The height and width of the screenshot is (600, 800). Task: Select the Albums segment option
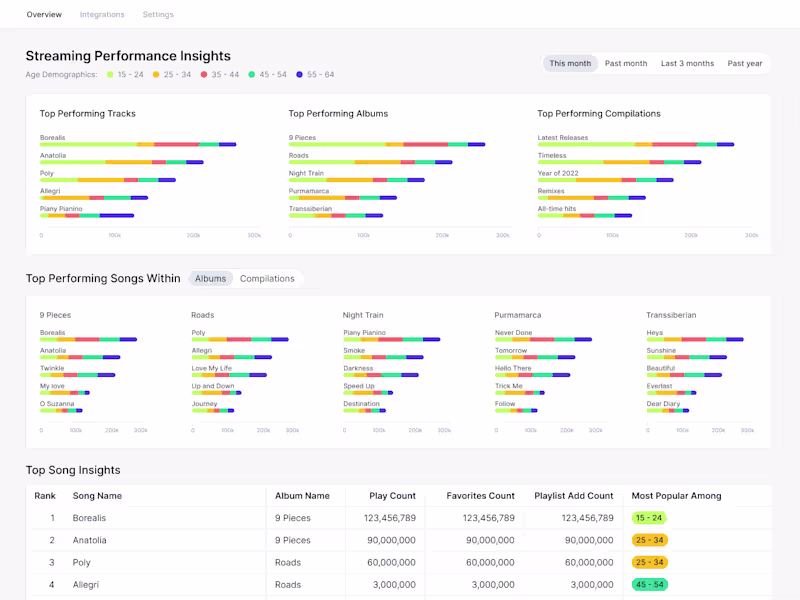pos(210,279)
